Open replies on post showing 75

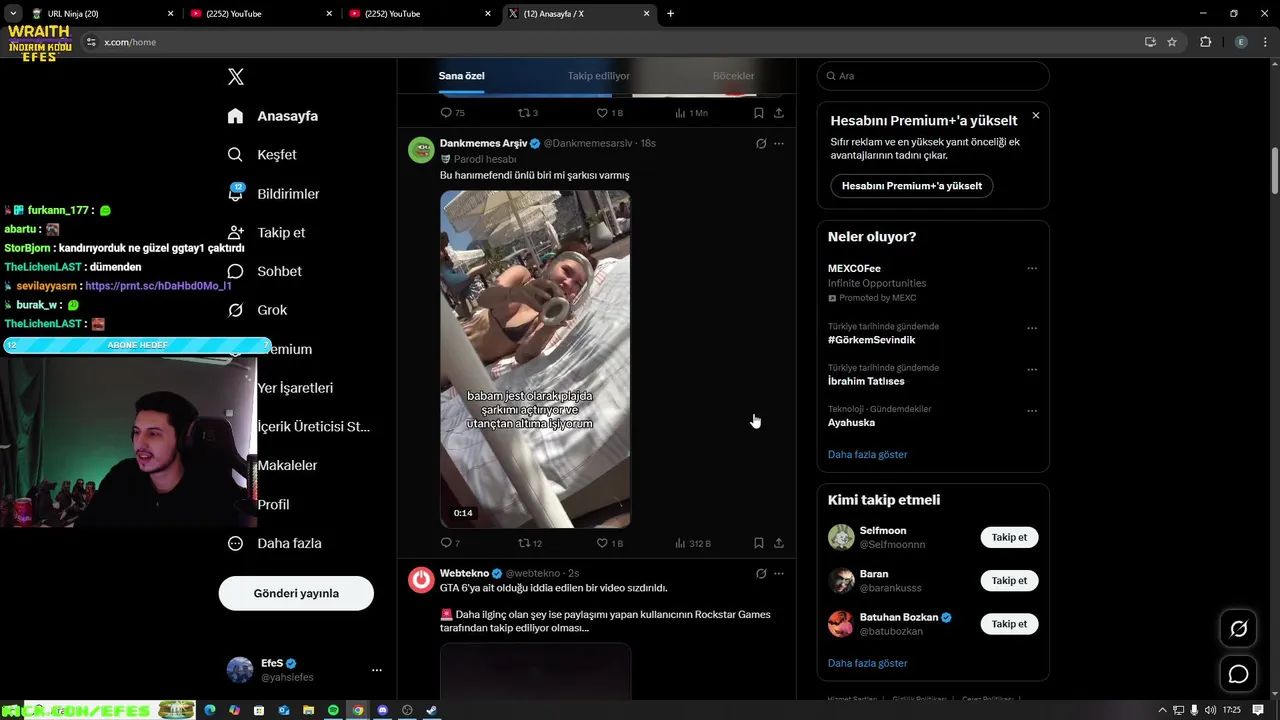tap(452, 113)
